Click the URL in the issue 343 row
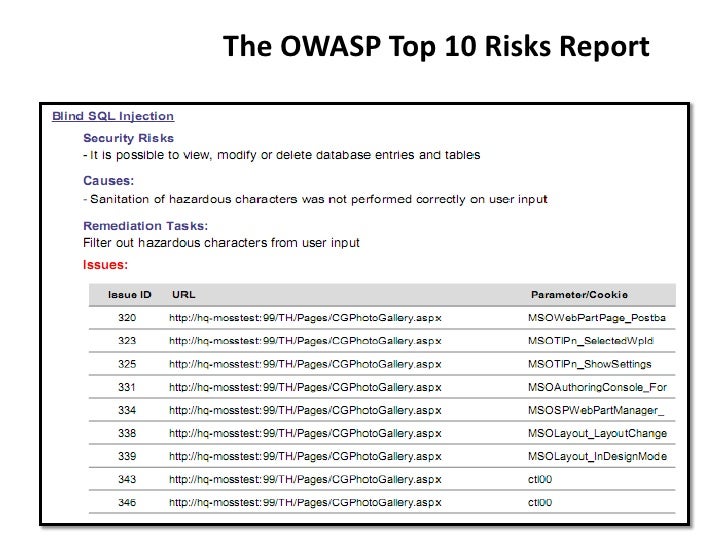Screen dimensions: 728x546 pos(305,479)
